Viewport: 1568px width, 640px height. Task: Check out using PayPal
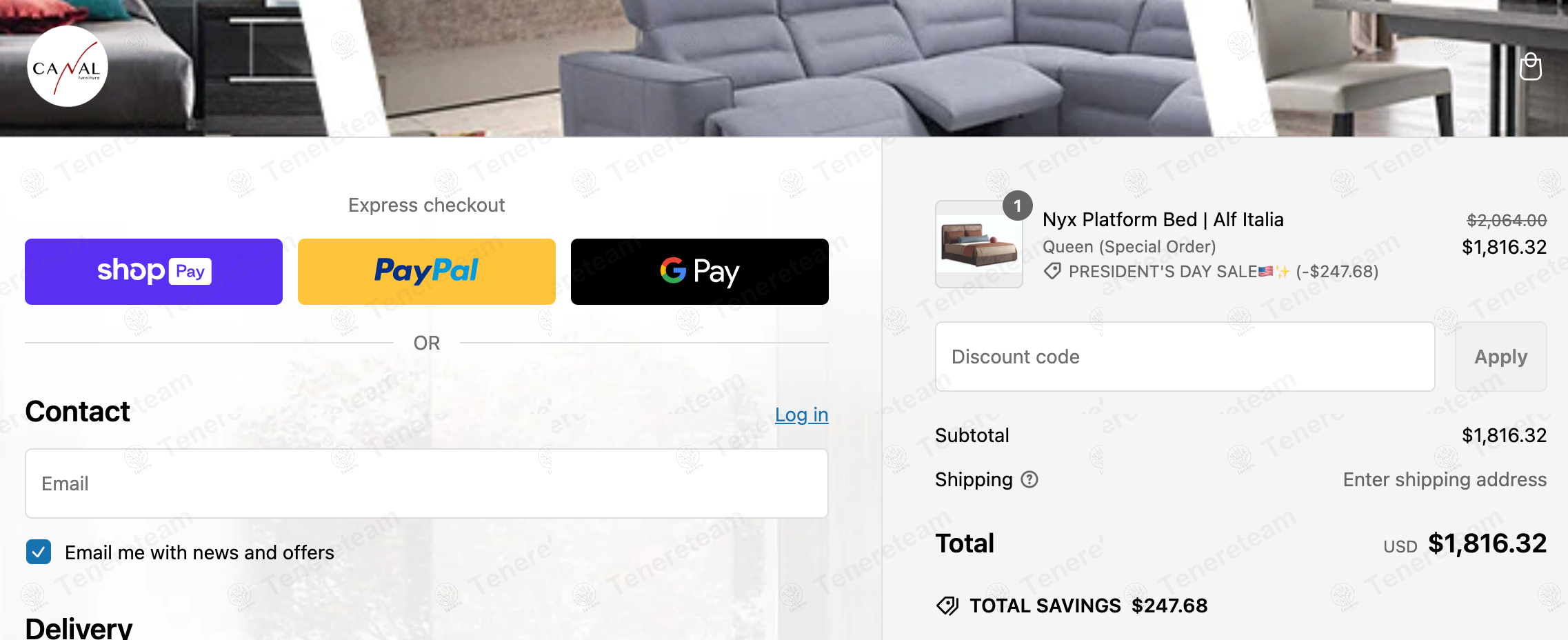pos(427,272)
